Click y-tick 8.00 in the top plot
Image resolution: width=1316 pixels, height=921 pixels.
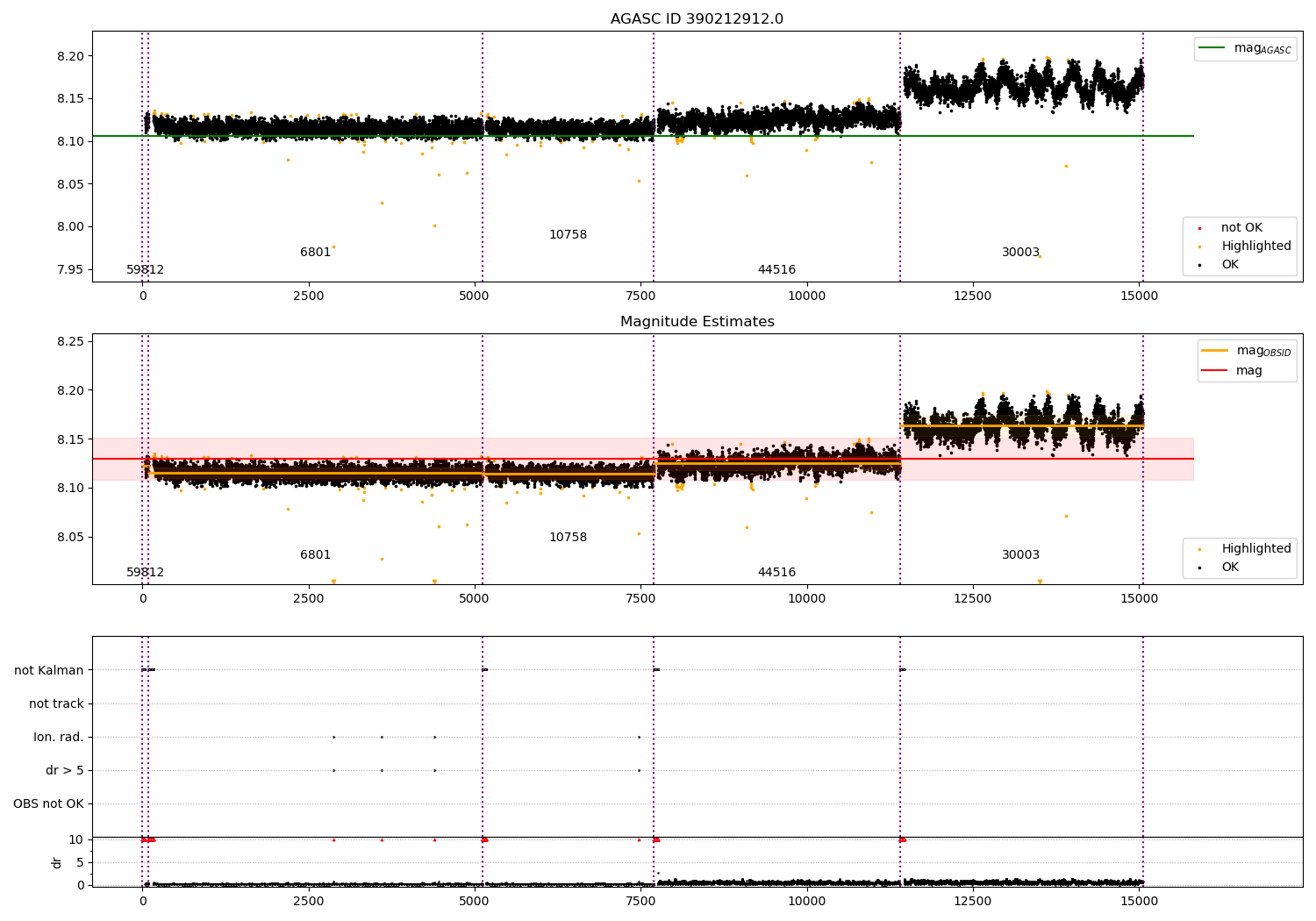(70, 226)
